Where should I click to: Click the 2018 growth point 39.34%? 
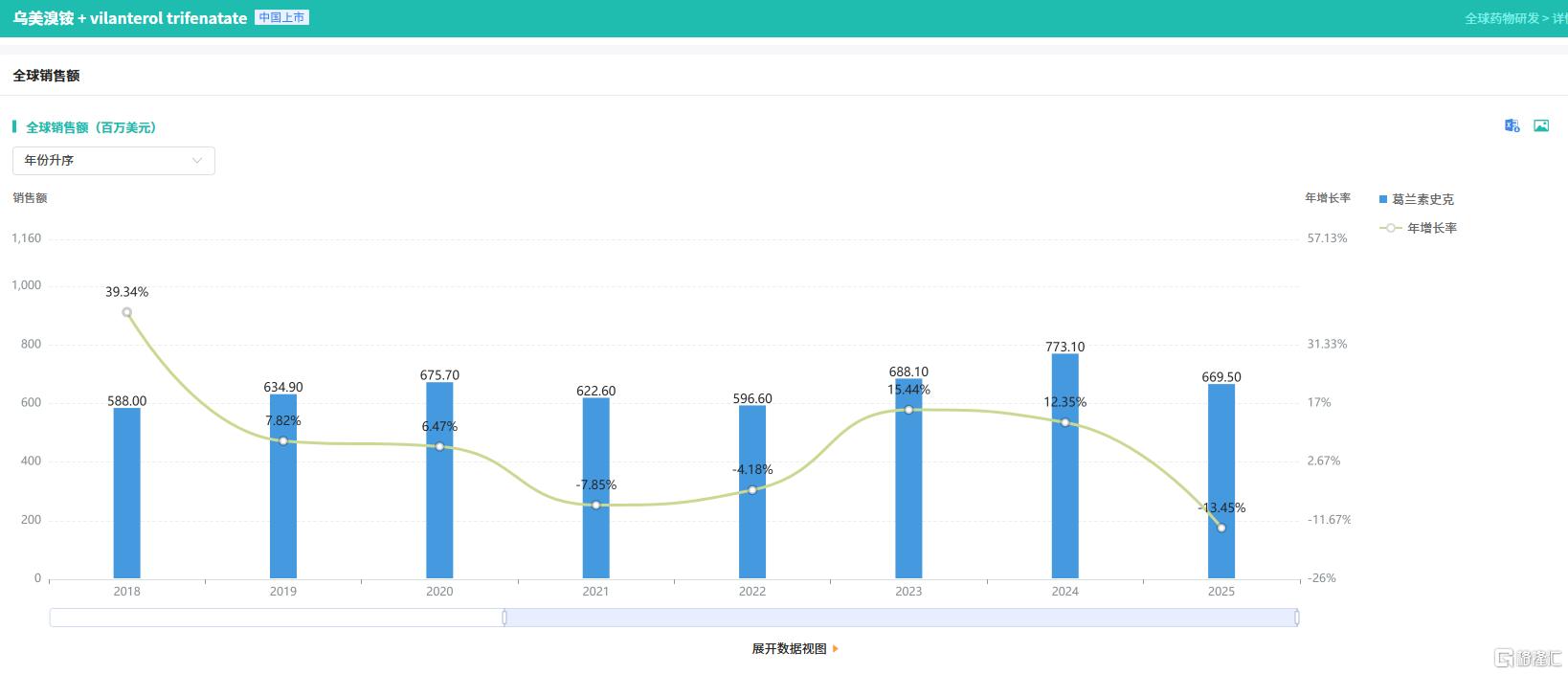point(126,312)
